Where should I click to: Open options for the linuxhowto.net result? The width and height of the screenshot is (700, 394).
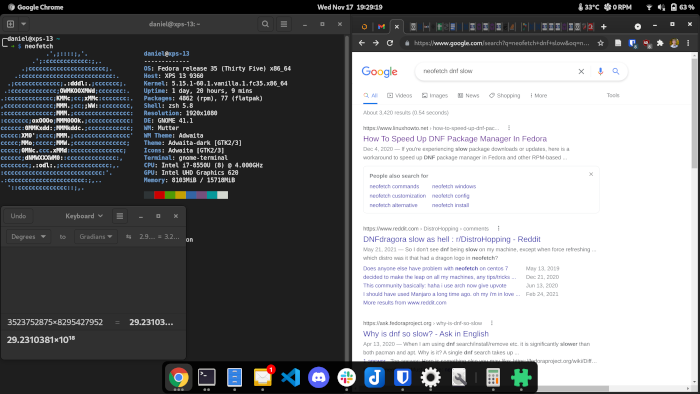pos(509,128)
